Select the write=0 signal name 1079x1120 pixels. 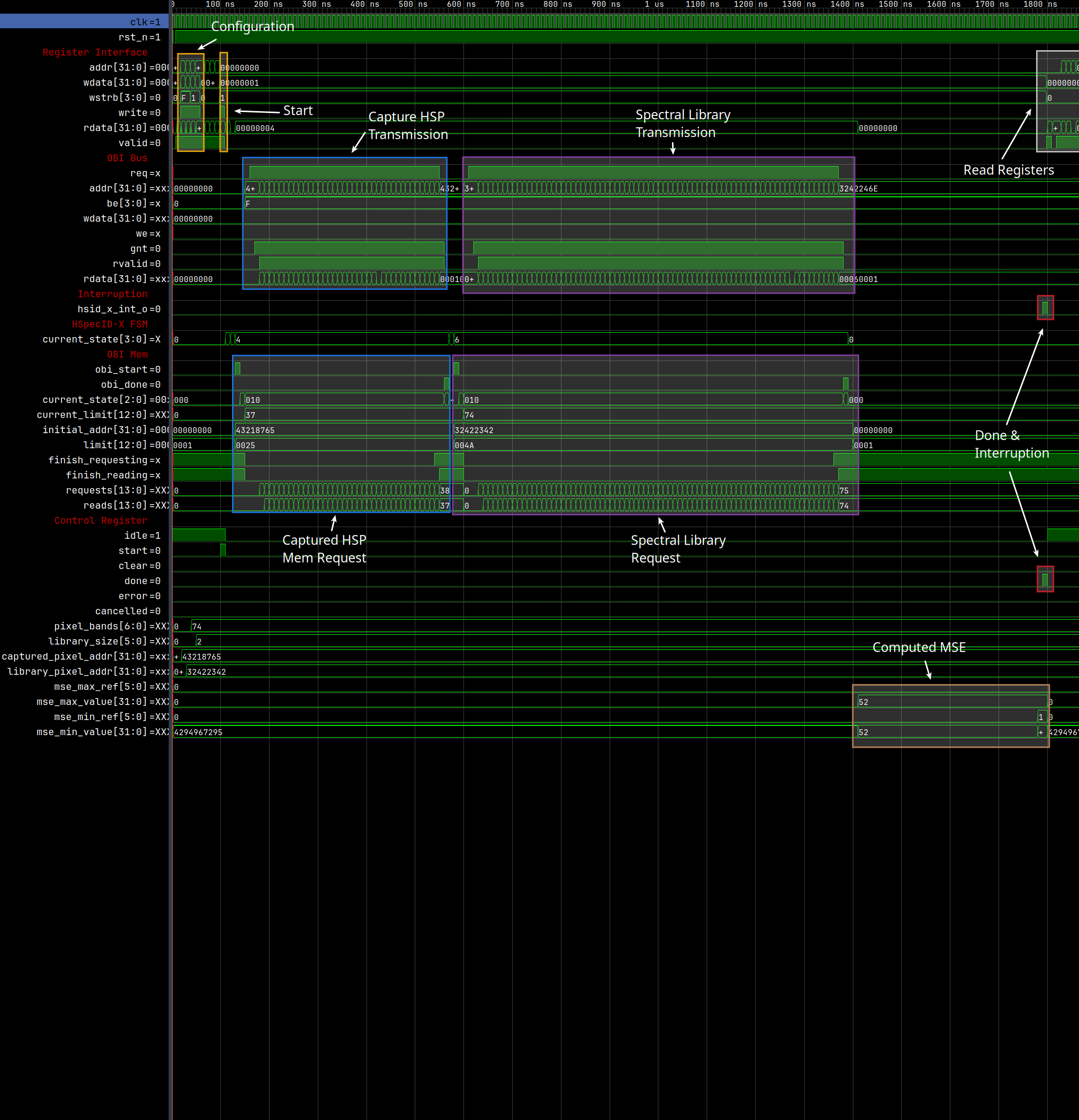pos(139,113)
